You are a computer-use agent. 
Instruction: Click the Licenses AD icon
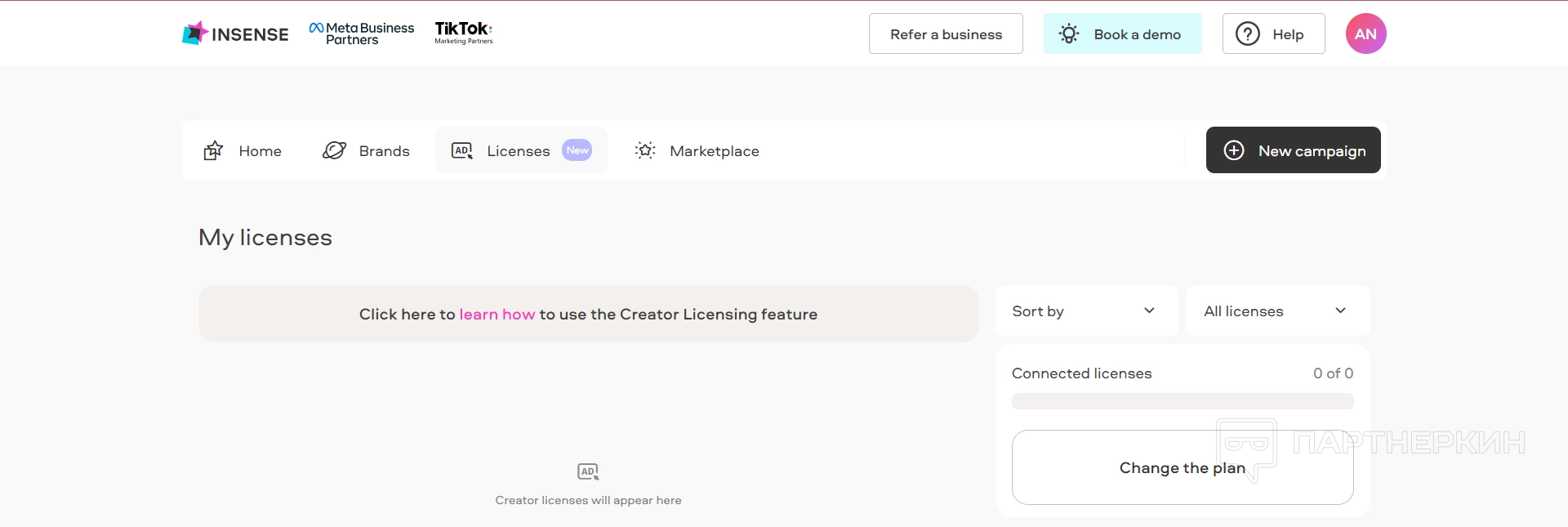(462, 150)
